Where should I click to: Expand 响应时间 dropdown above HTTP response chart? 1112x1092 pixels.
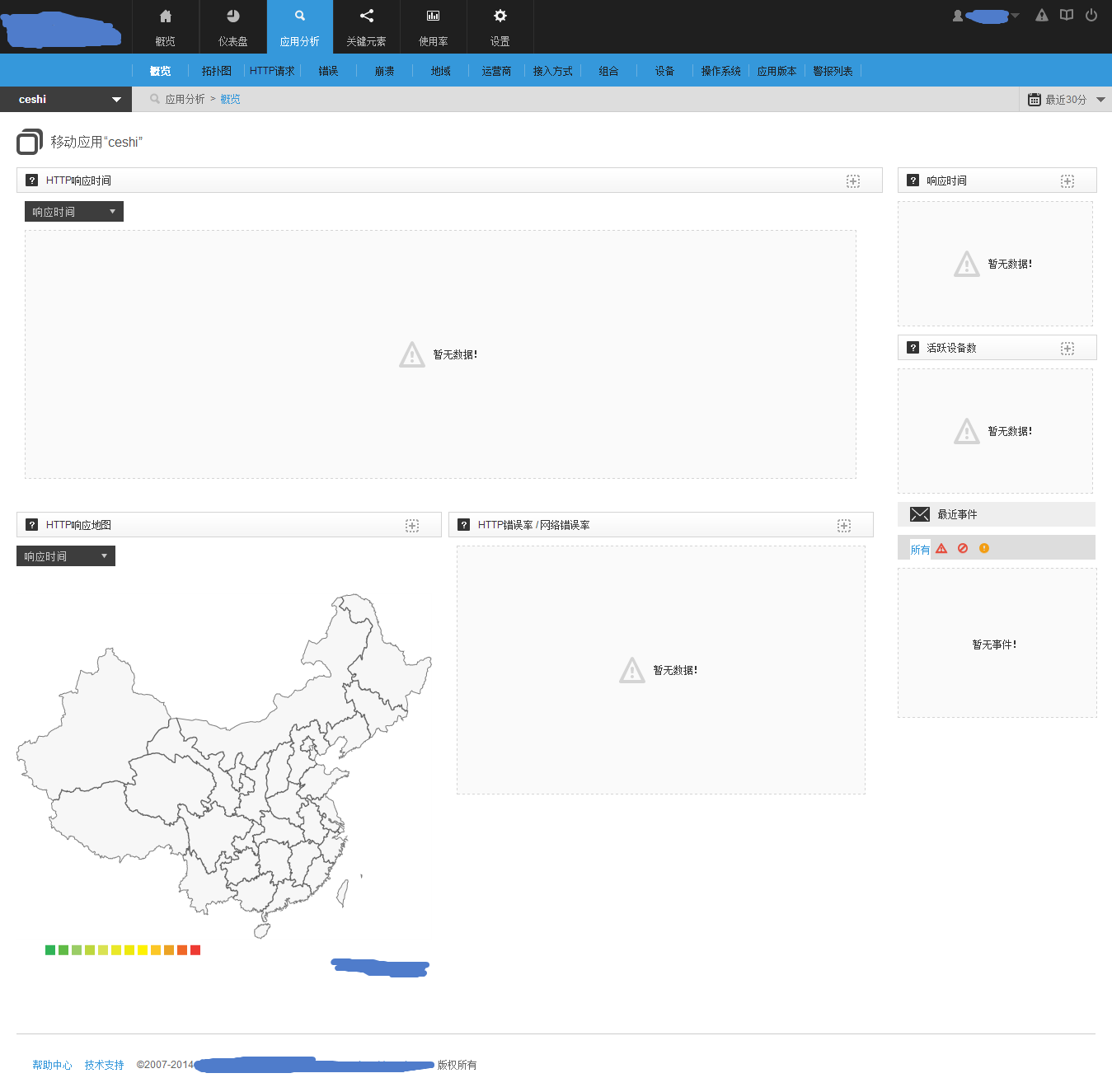(73, 212)
